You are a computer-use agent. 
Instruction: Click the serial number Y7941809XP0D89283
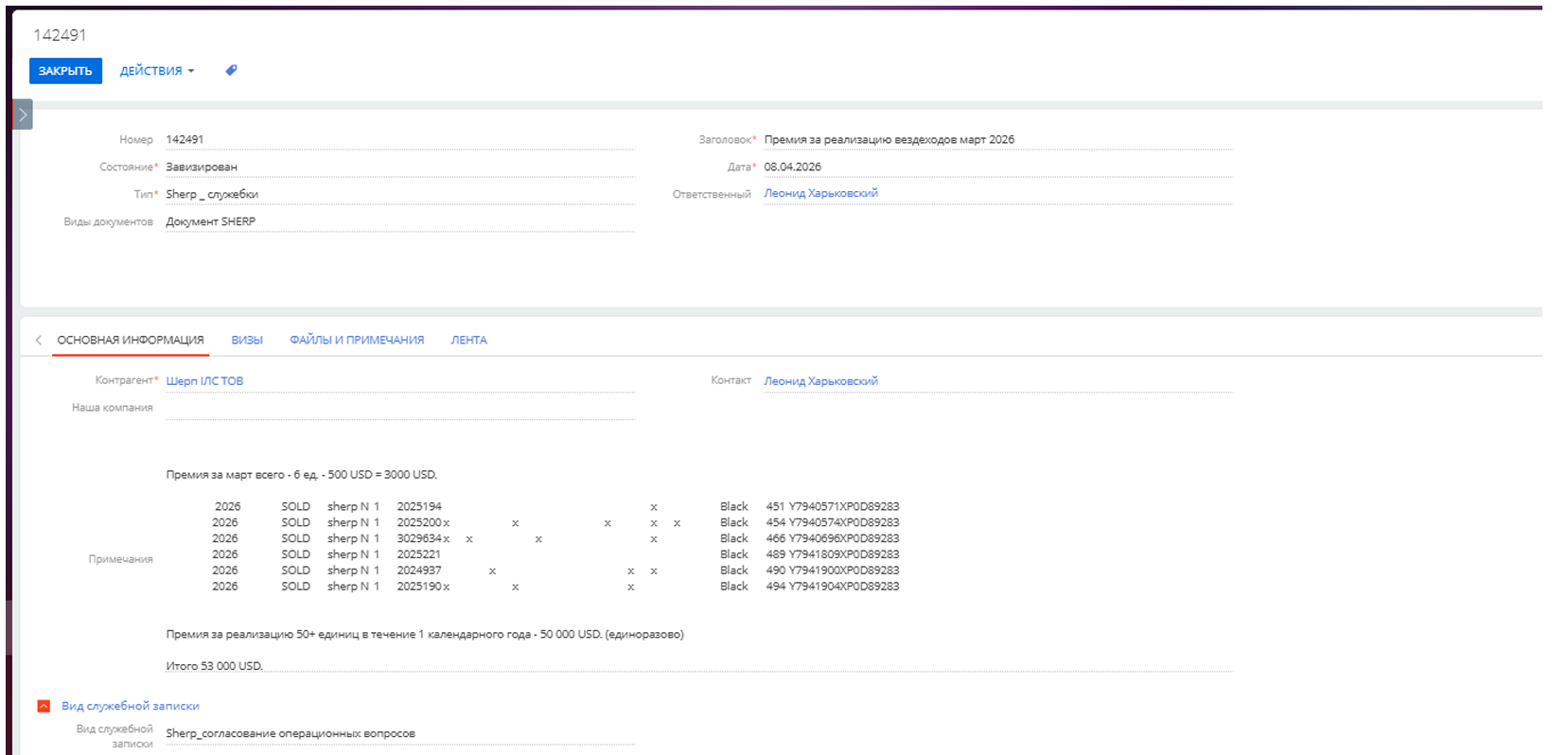(844, 554)
